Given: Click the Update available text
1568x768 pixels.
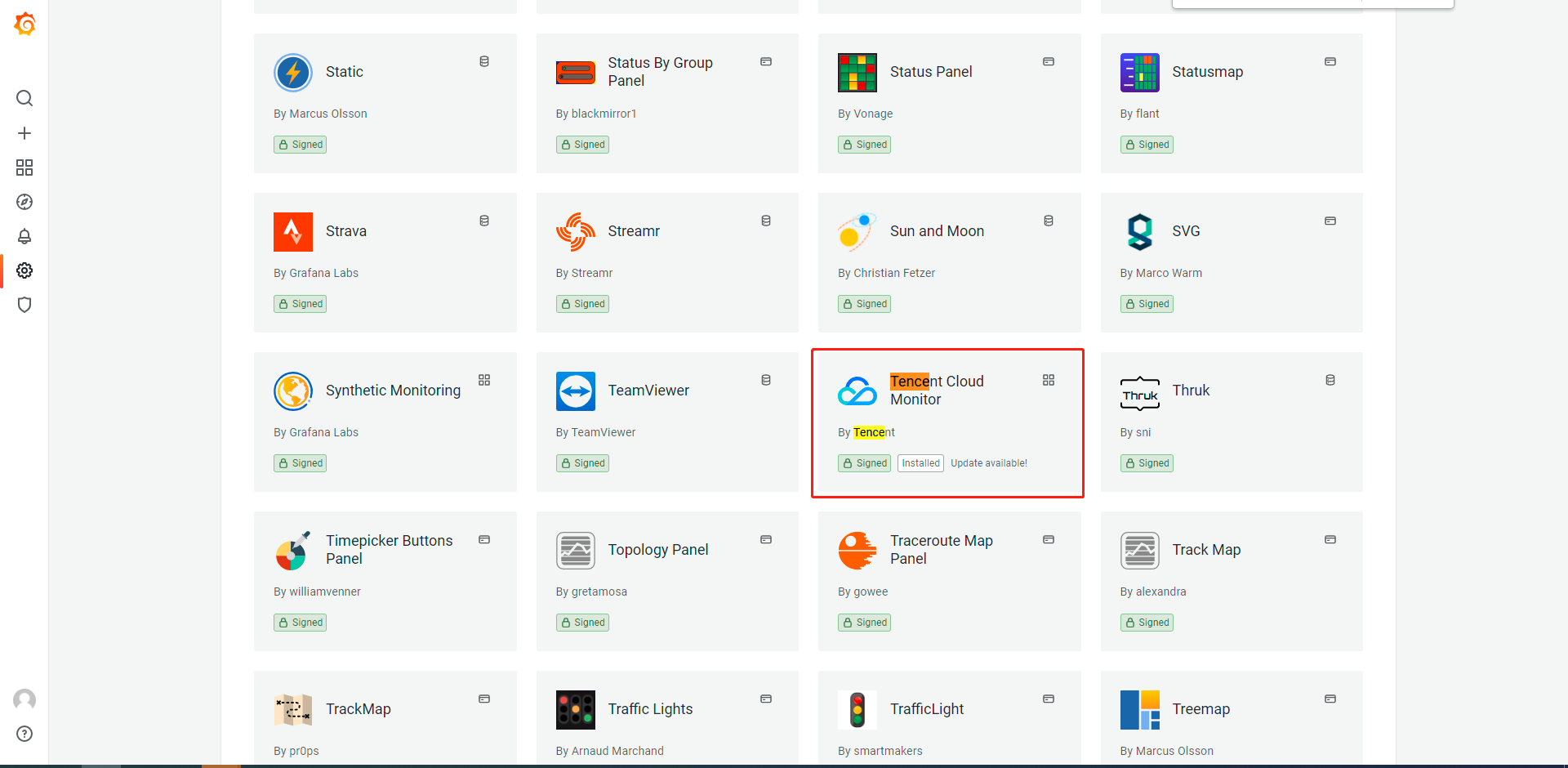Looking at the screenshot, I should (988, 463).
